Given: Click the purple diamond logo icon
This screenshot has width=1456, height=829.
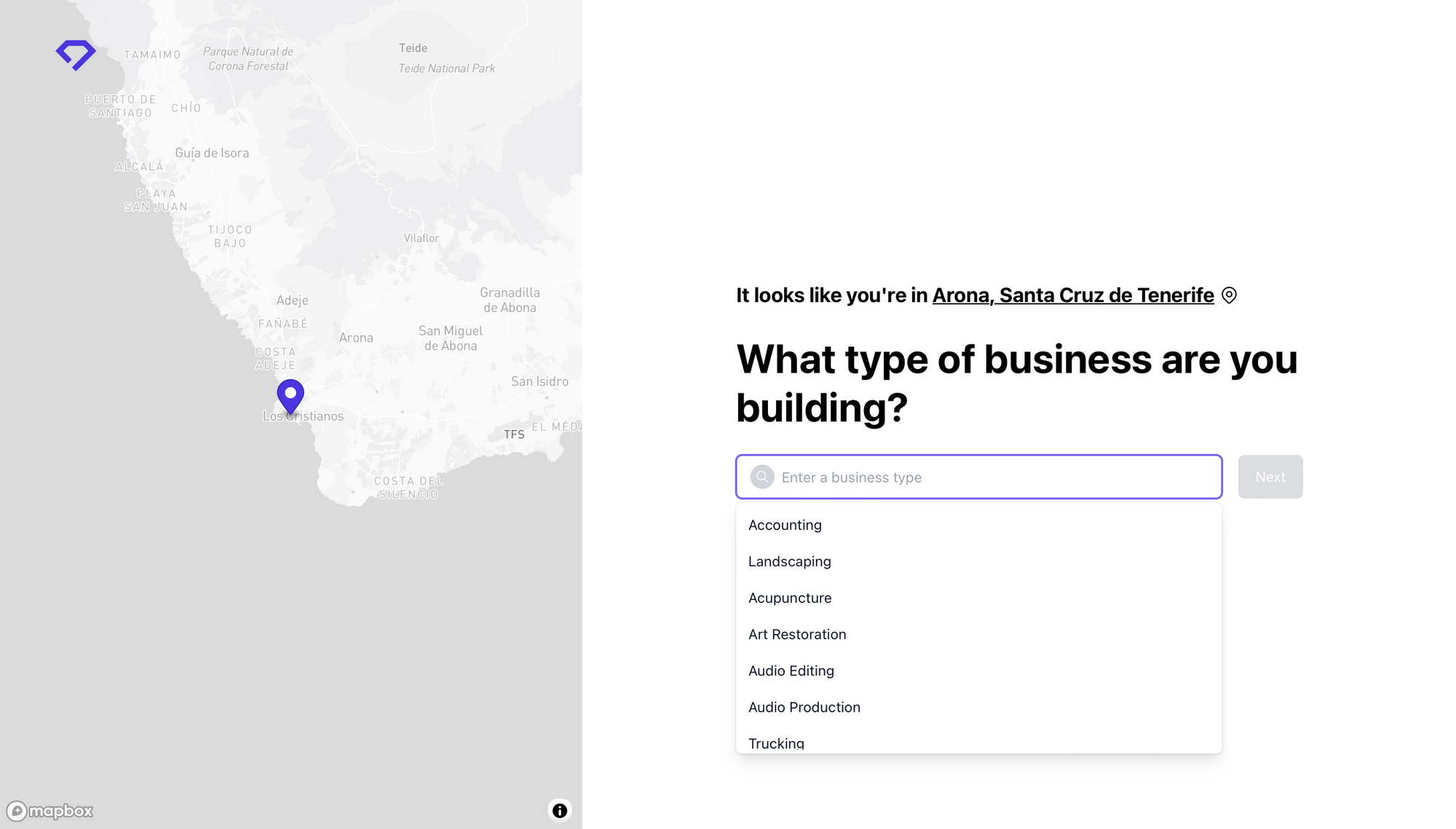Looking at the screenshot, I should pos(76,55).
